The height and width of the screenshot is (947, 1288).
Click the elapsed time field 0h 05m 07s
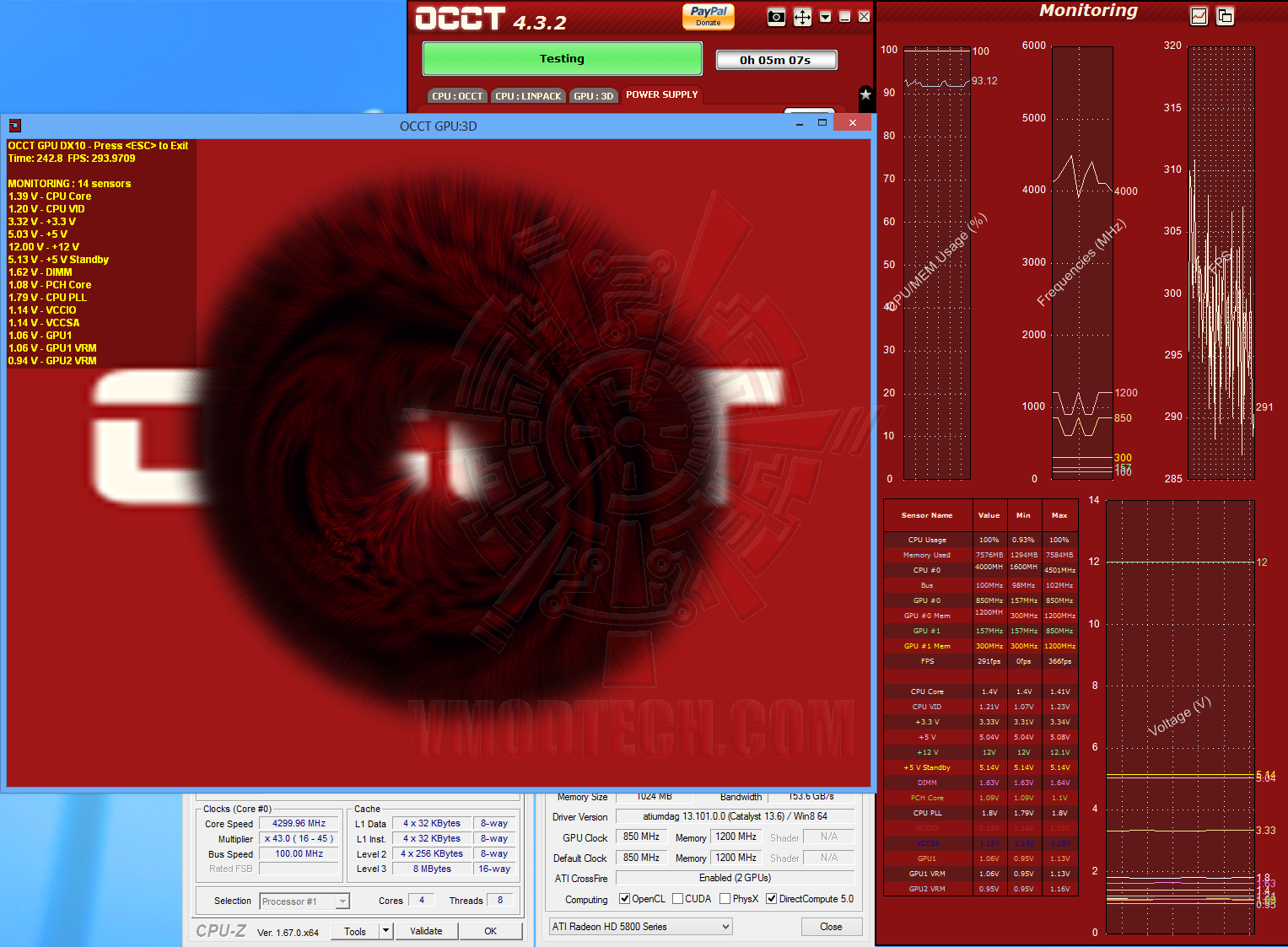point(776,60)
